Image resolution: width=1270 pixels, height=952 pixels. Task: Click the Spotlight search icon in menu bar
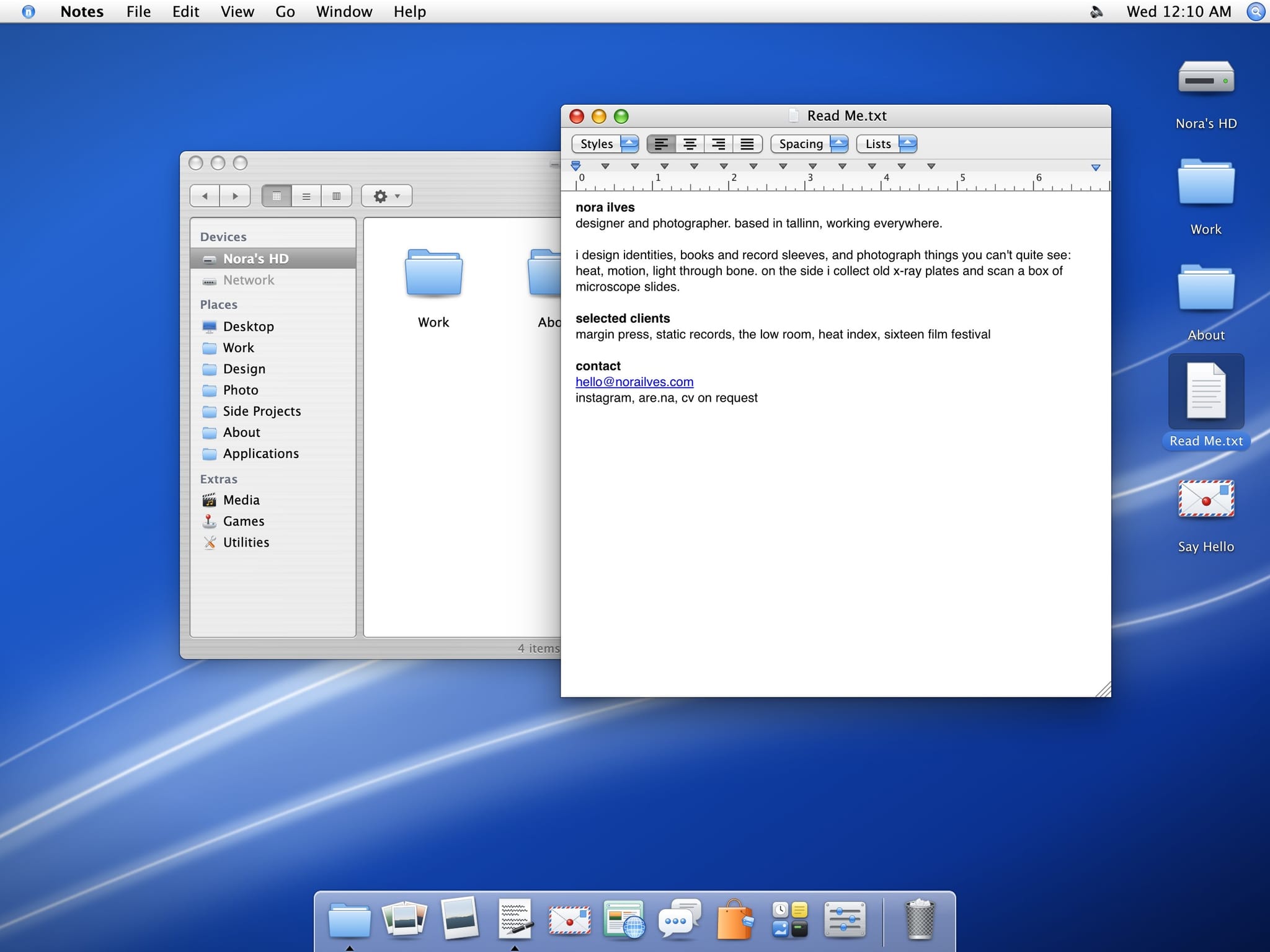coord(1256,11)
